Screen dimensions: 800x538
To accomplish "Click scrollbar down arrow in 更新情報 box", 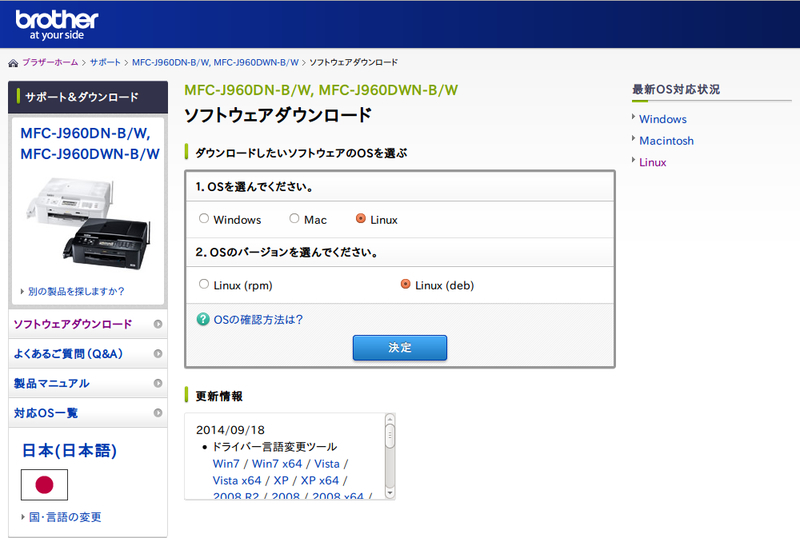I will (390, 493).
